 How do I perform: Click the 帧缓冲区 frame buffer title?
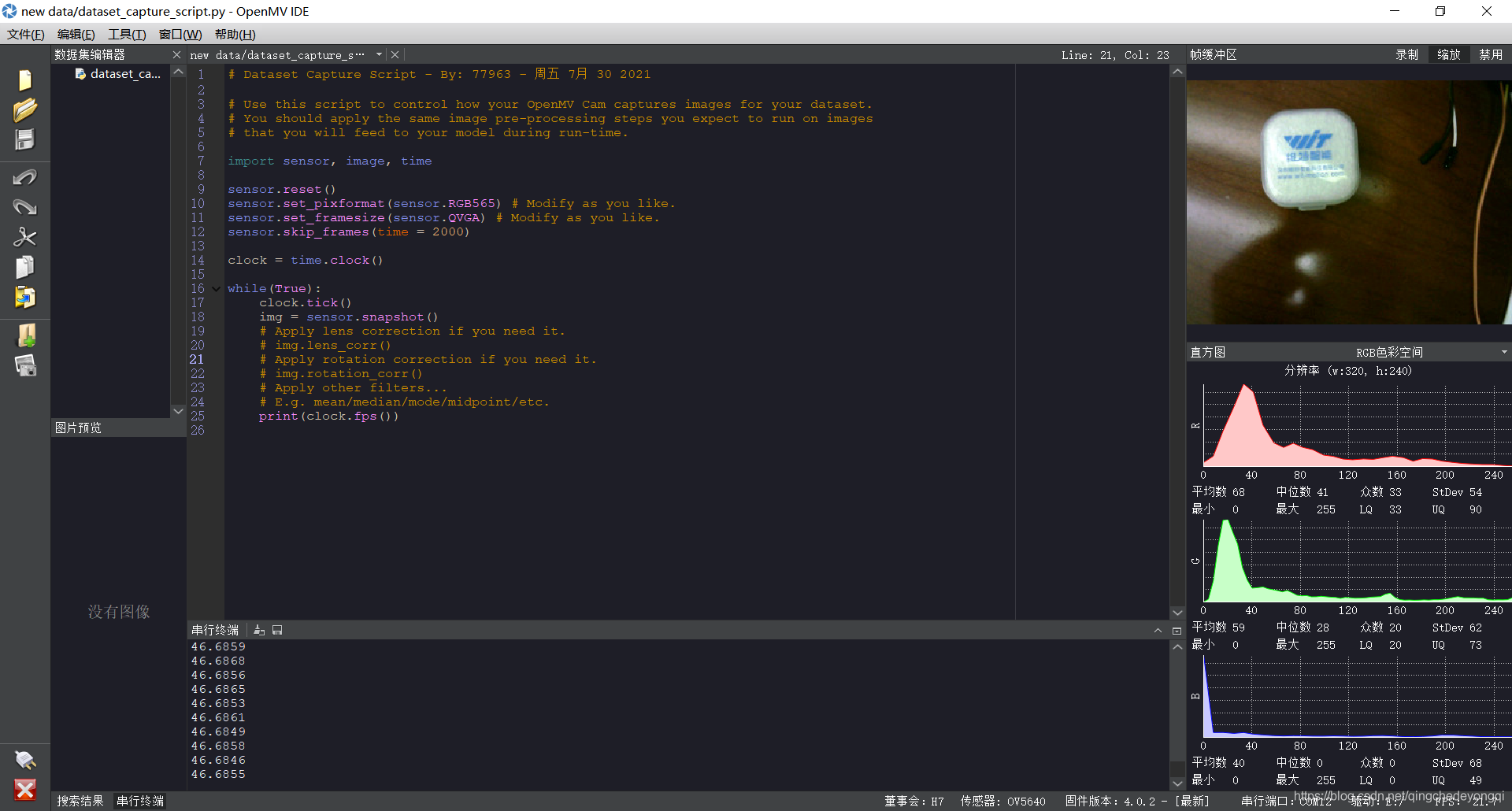point(1214,54)
